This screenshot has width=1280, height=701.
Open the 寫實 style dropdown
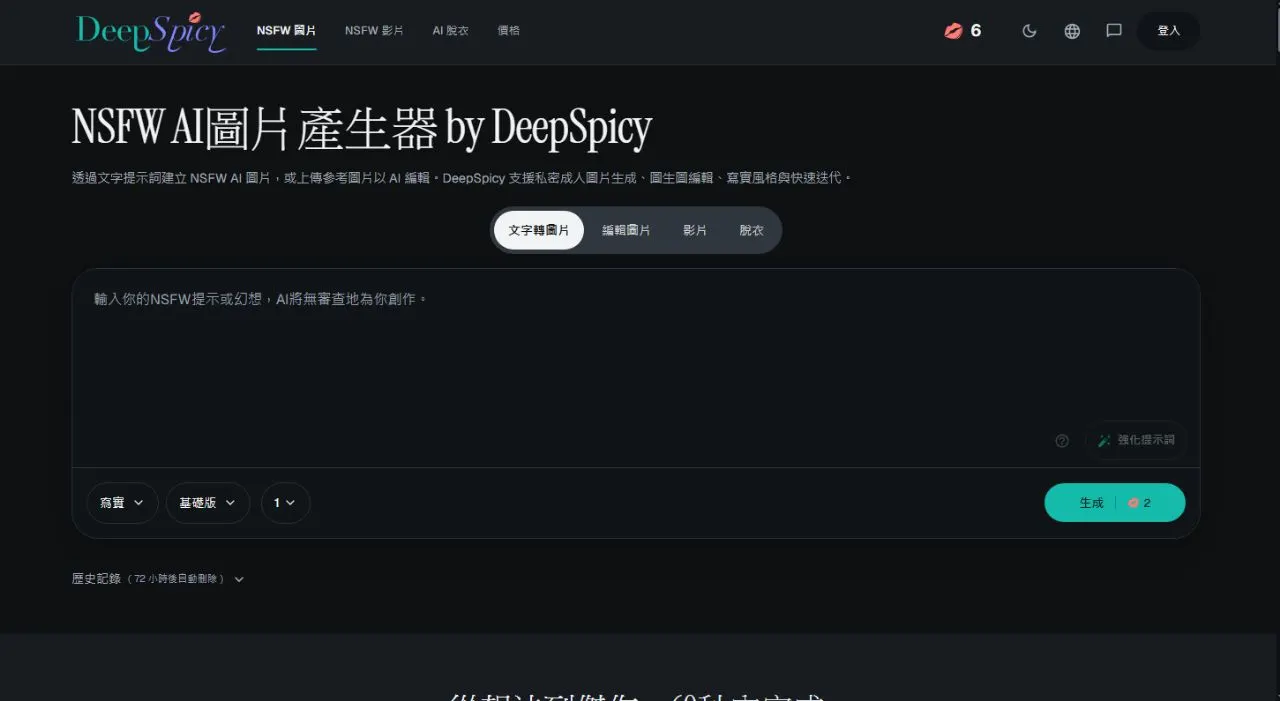click(122, 503)
